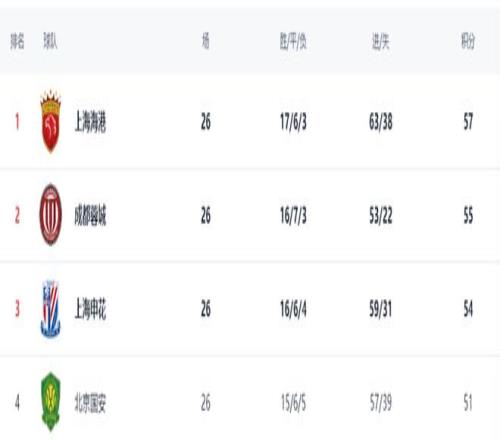Click the 63/38 goals value for 上海海港
Screen dimensions: 500x440
click(x=381, y=121)
